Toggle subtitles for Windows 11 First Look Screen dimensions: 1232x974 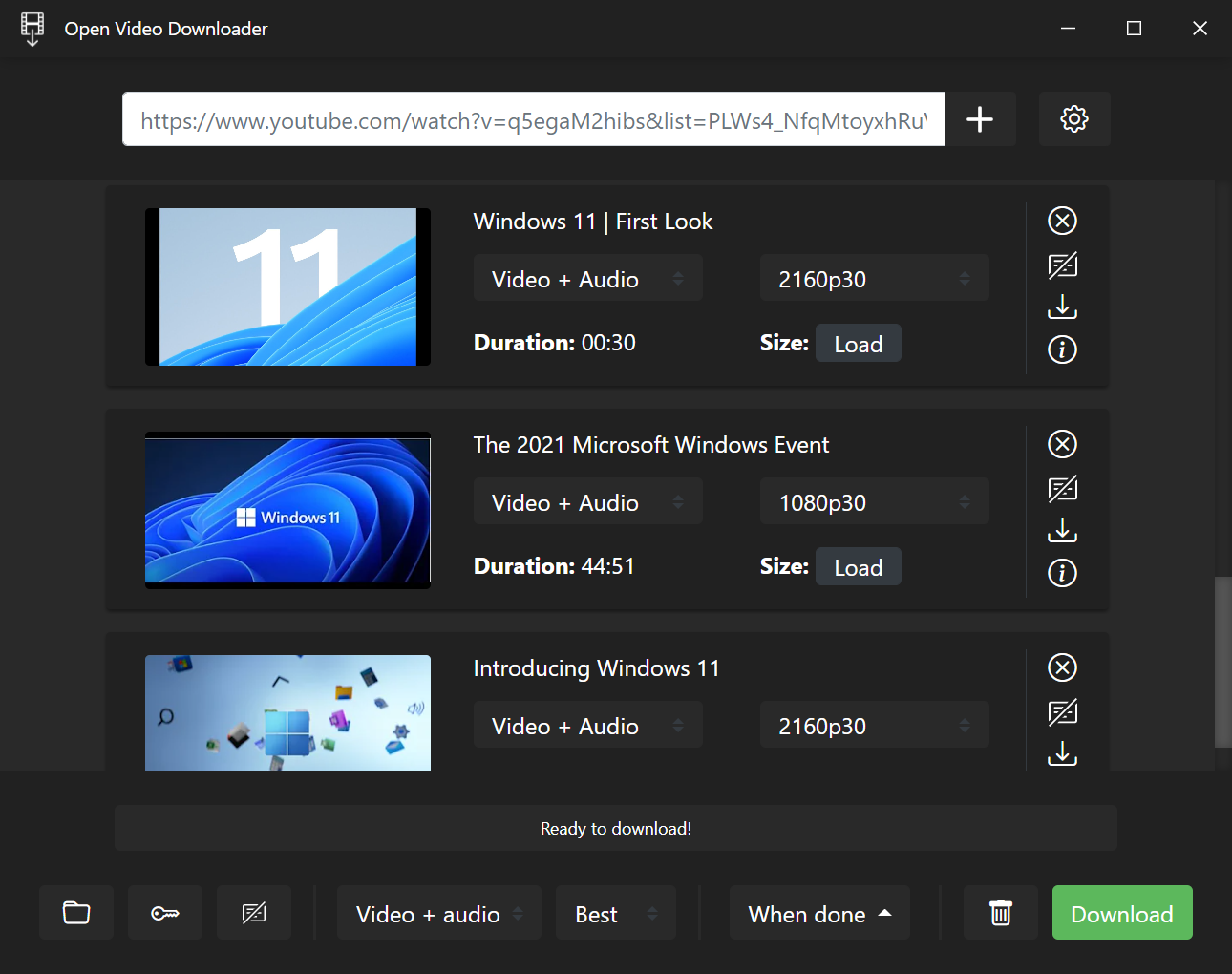click(1062, 265)
